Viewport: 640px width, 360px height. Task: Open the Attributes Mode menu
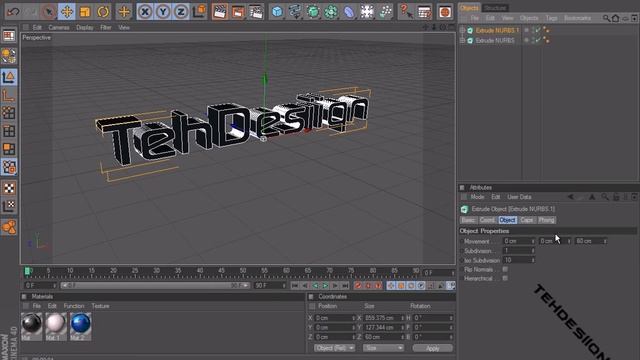477,197
